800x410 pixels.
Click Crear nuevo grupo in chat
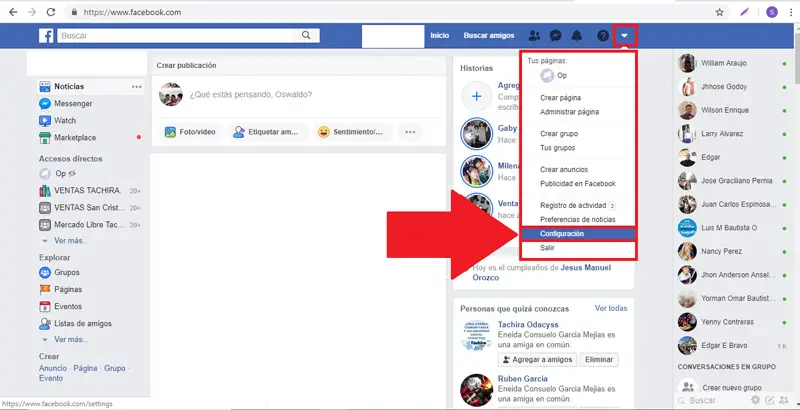click(x=732, y=388)
